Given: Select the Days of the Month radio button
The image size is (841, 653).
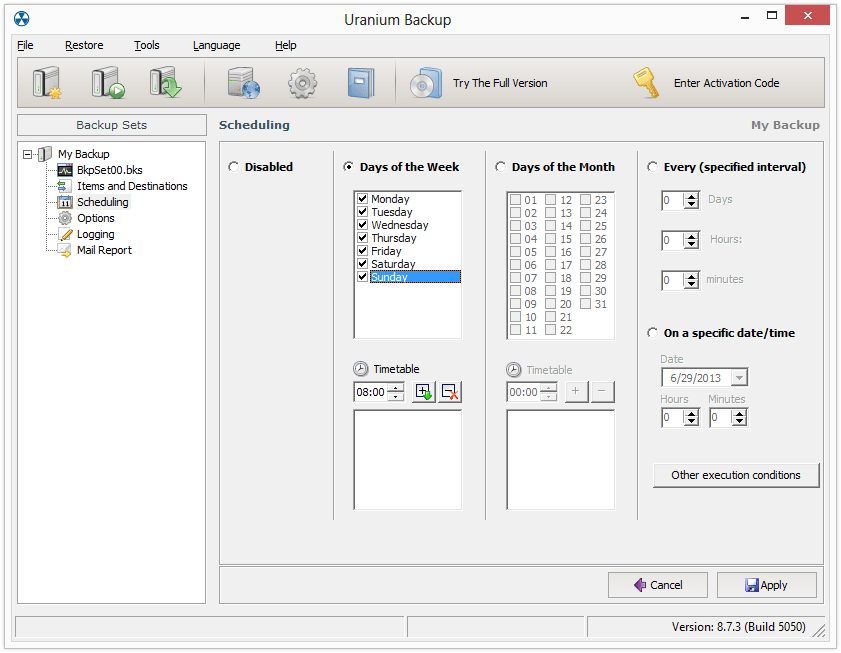Looking at the screenshot, I should [500, 167].
